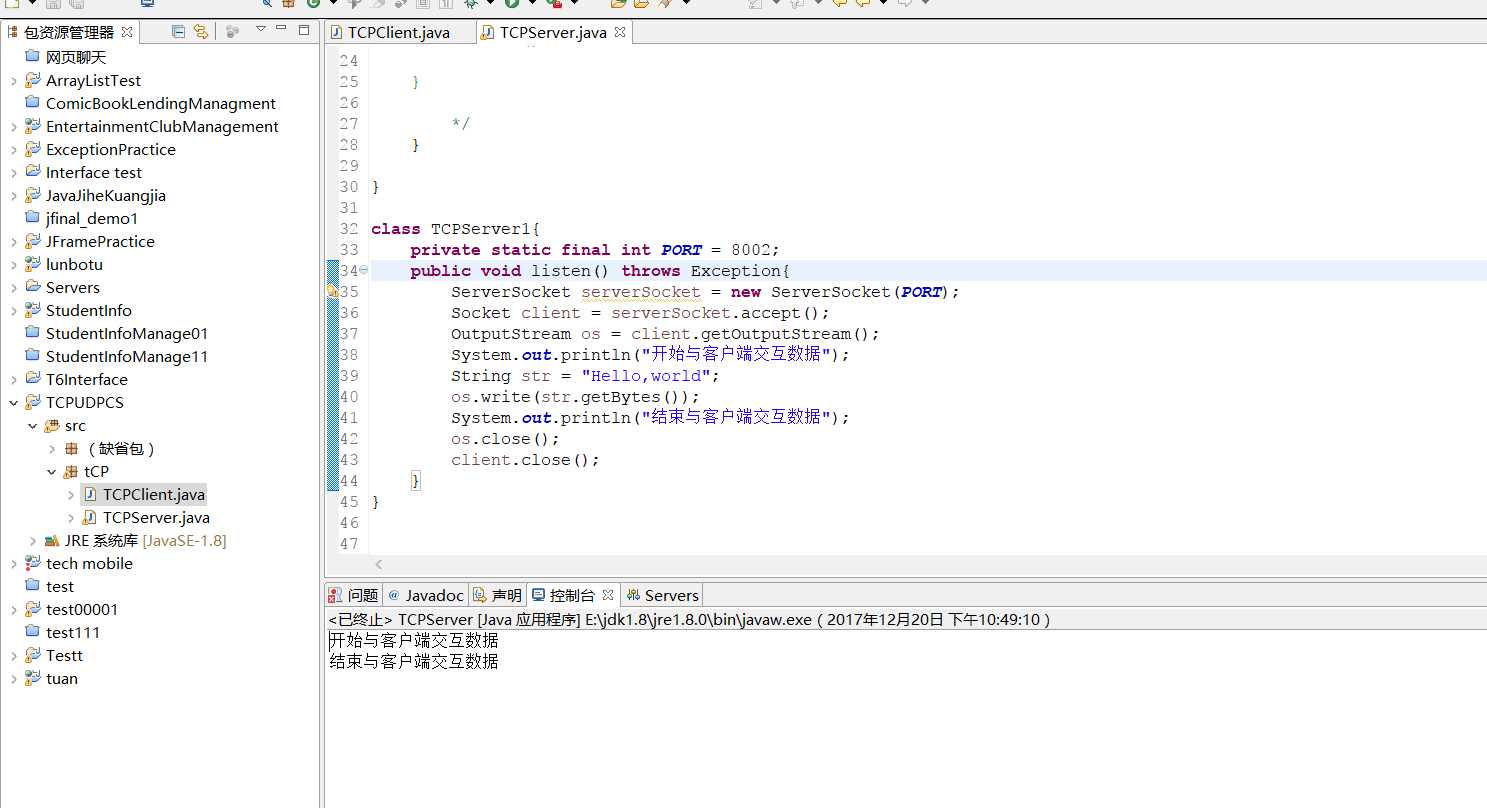Click the tCP package icon
The height and width of the screenshot is (808, 1487).
coord(71,471)
